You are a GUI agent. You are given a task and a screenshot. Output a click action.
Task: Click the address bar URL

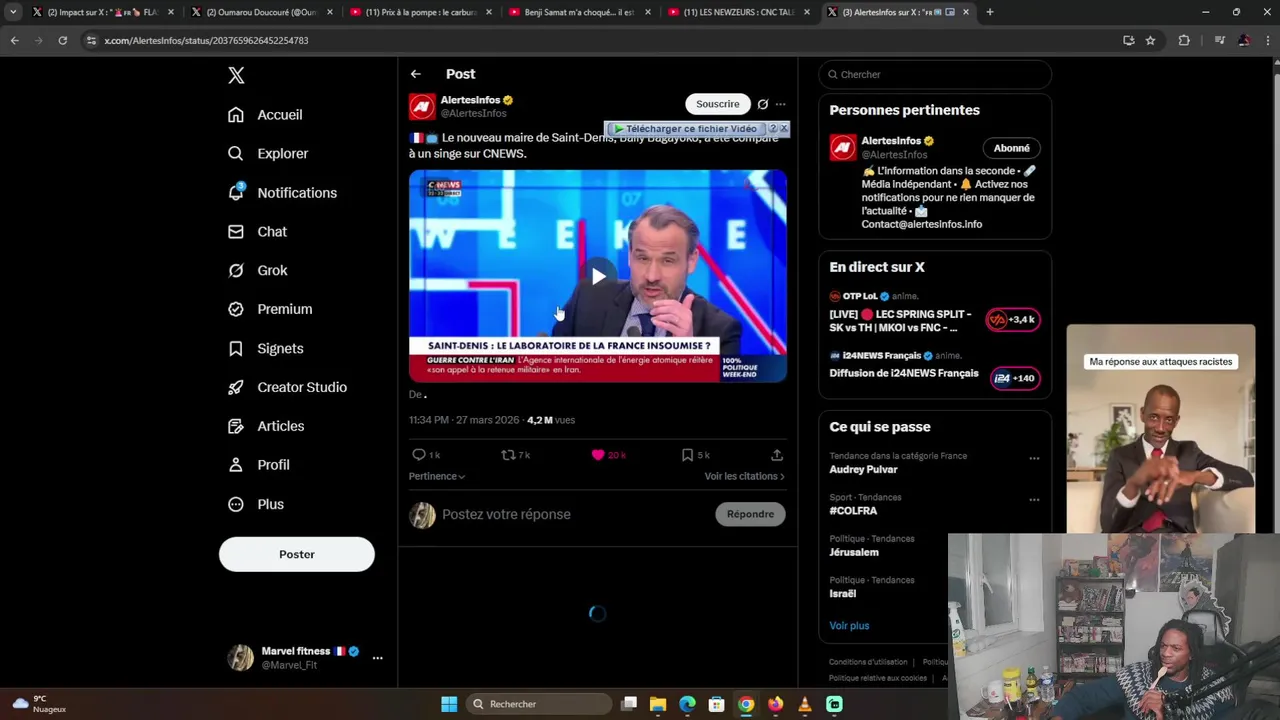[x=206, y=41]
